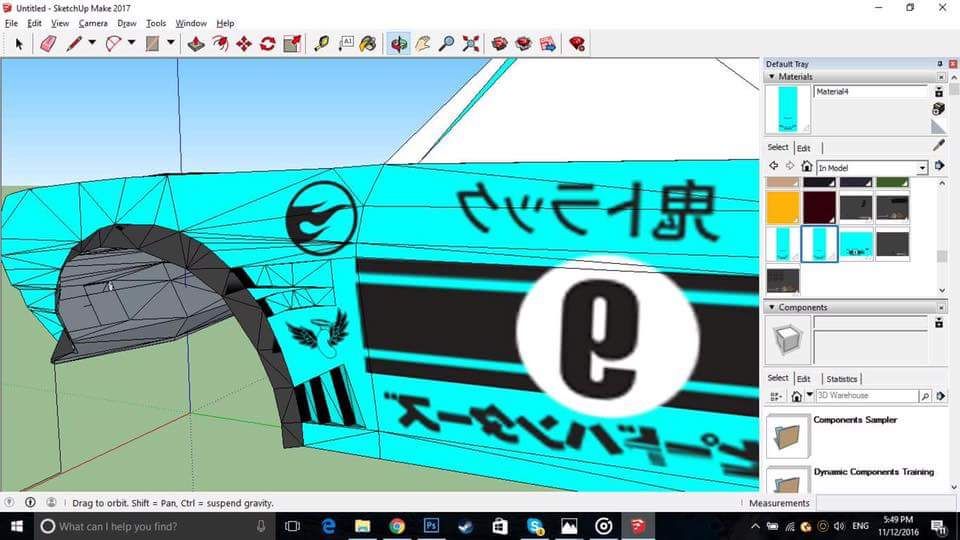
Task: Open the File menu
Action: click(x=11, y=23)
